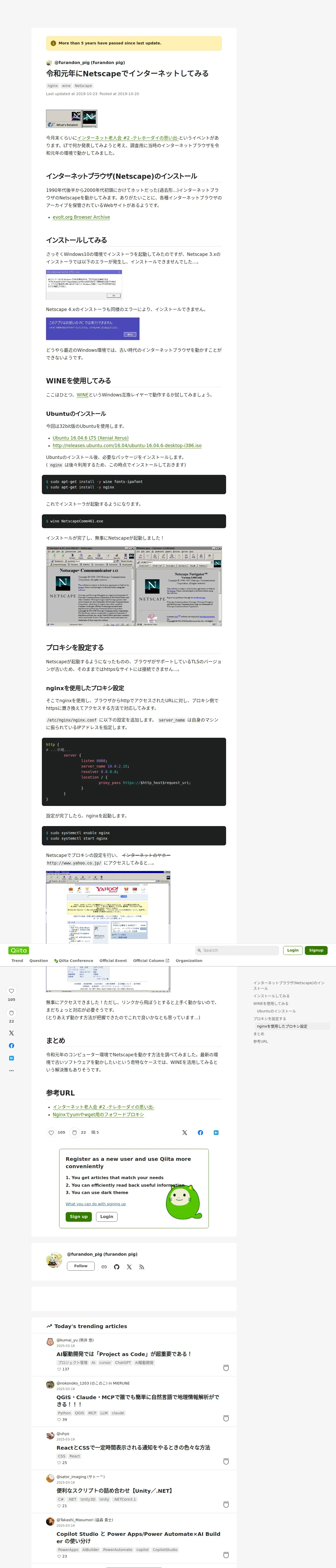Click the Qiita logo in sticky header

19,950
